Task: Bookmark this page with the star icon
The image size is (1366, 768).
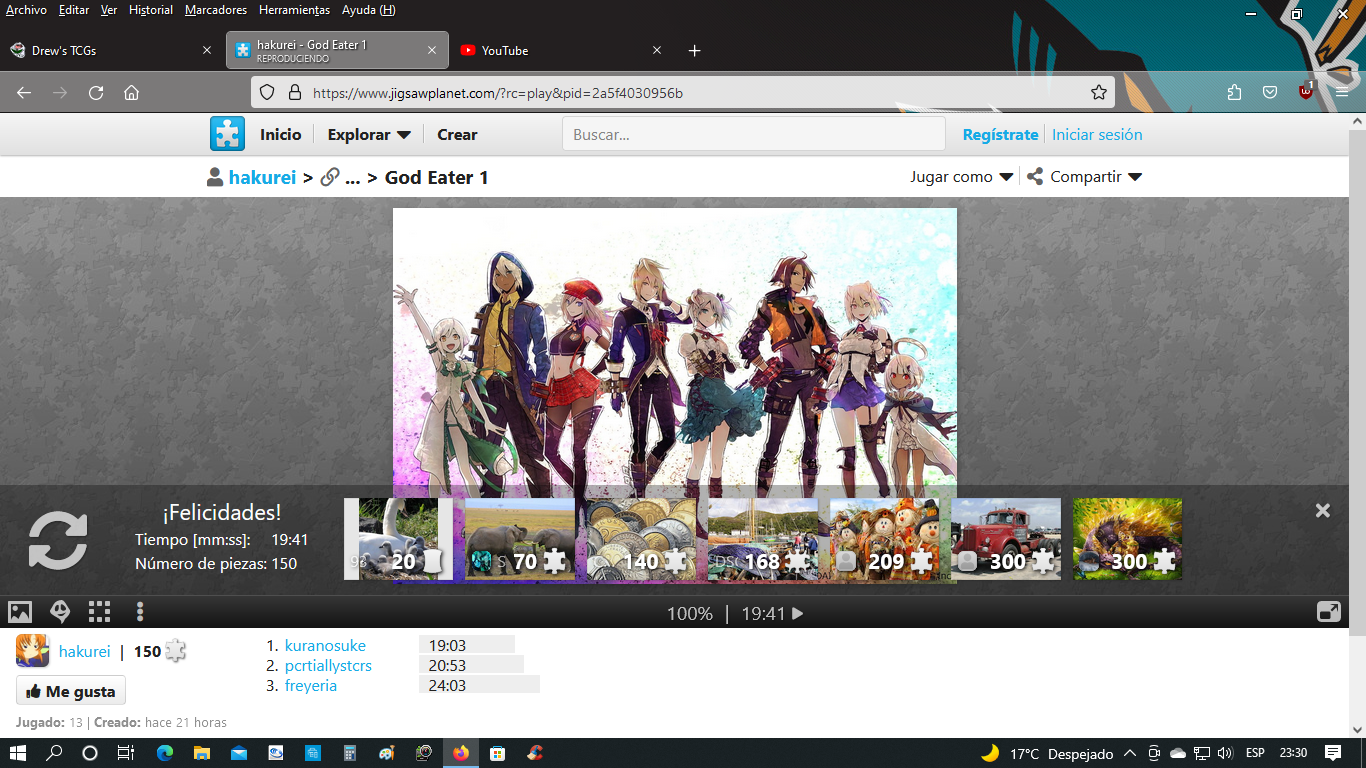Action: click(1099, 93)
